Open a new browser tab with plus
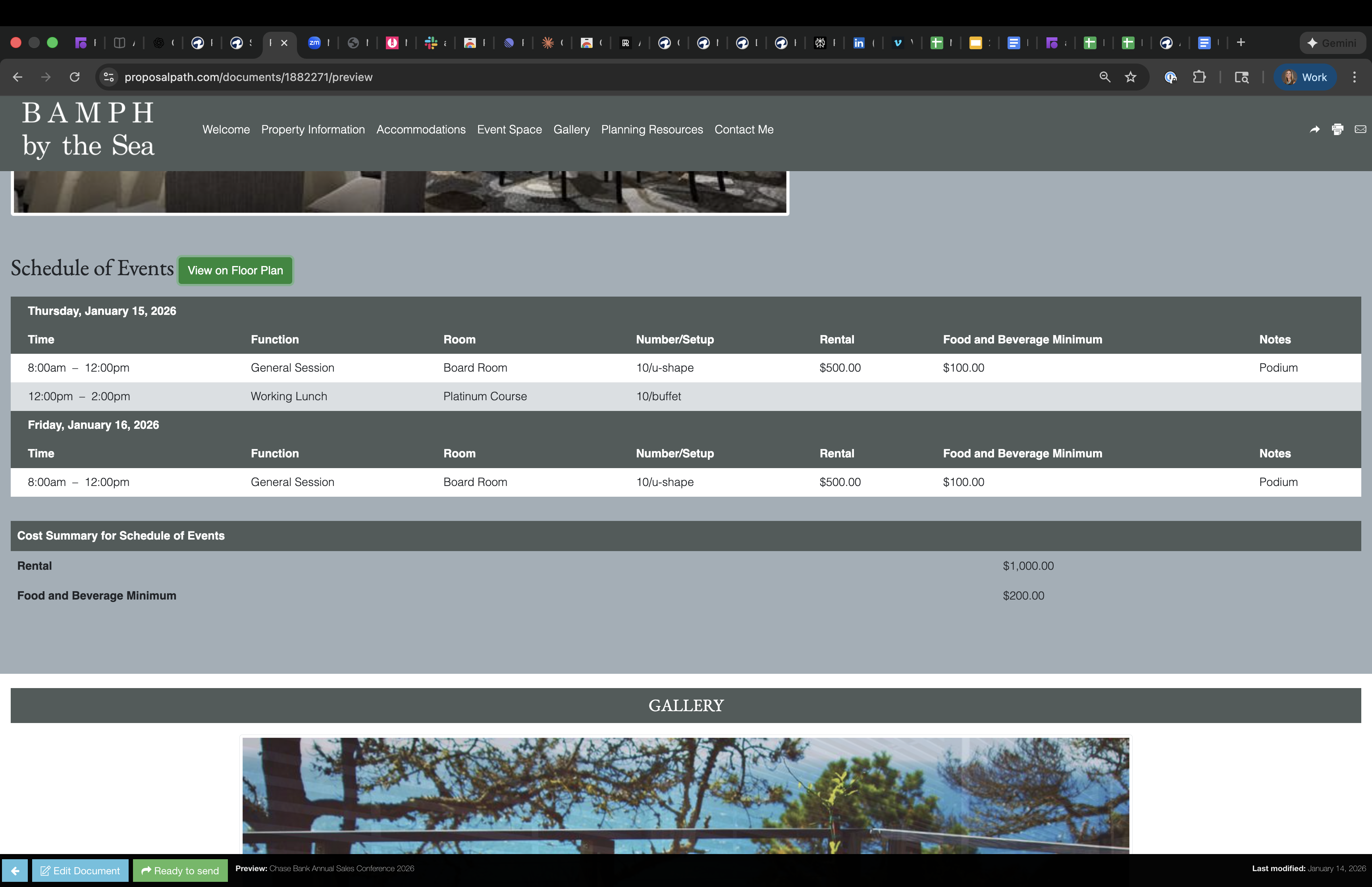This screenshot has height=887, width=1372. pos(1241,42)
